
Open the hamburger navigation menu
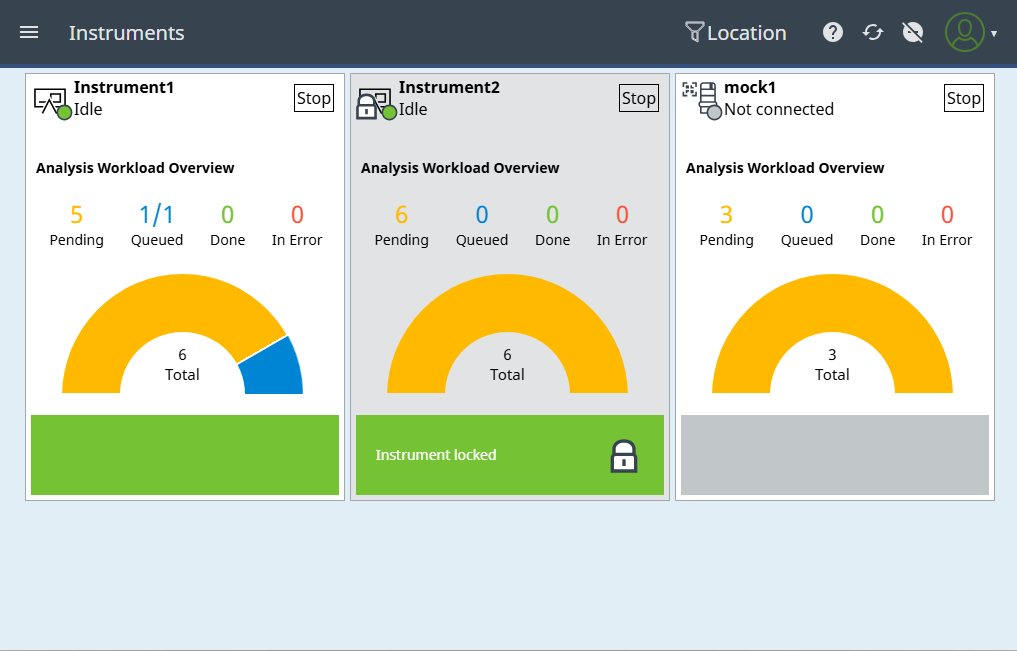(29, 32)
